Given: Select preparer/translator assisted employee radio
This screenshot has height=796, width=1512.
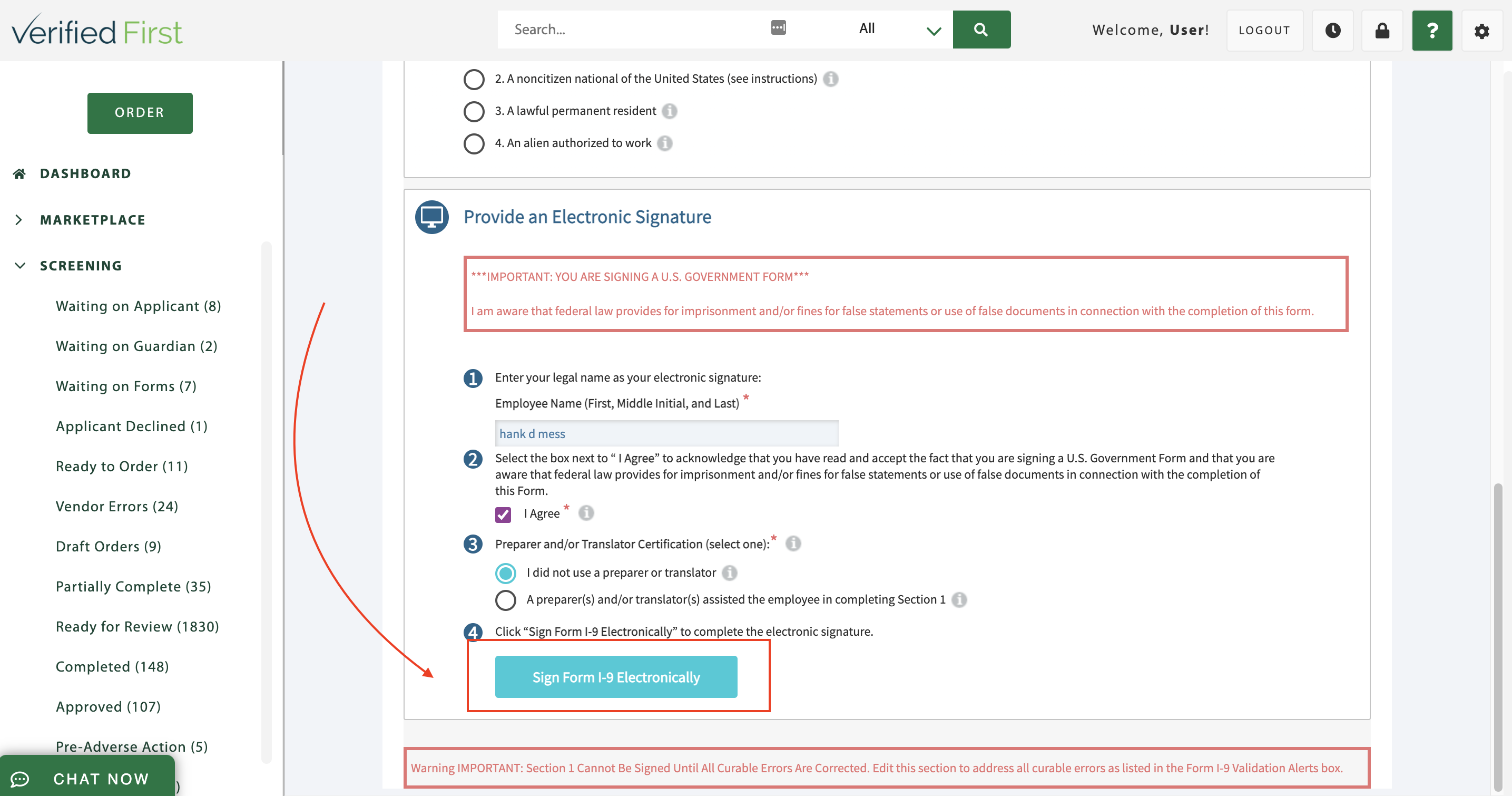Looking at the screenshot, I should 505,600.
